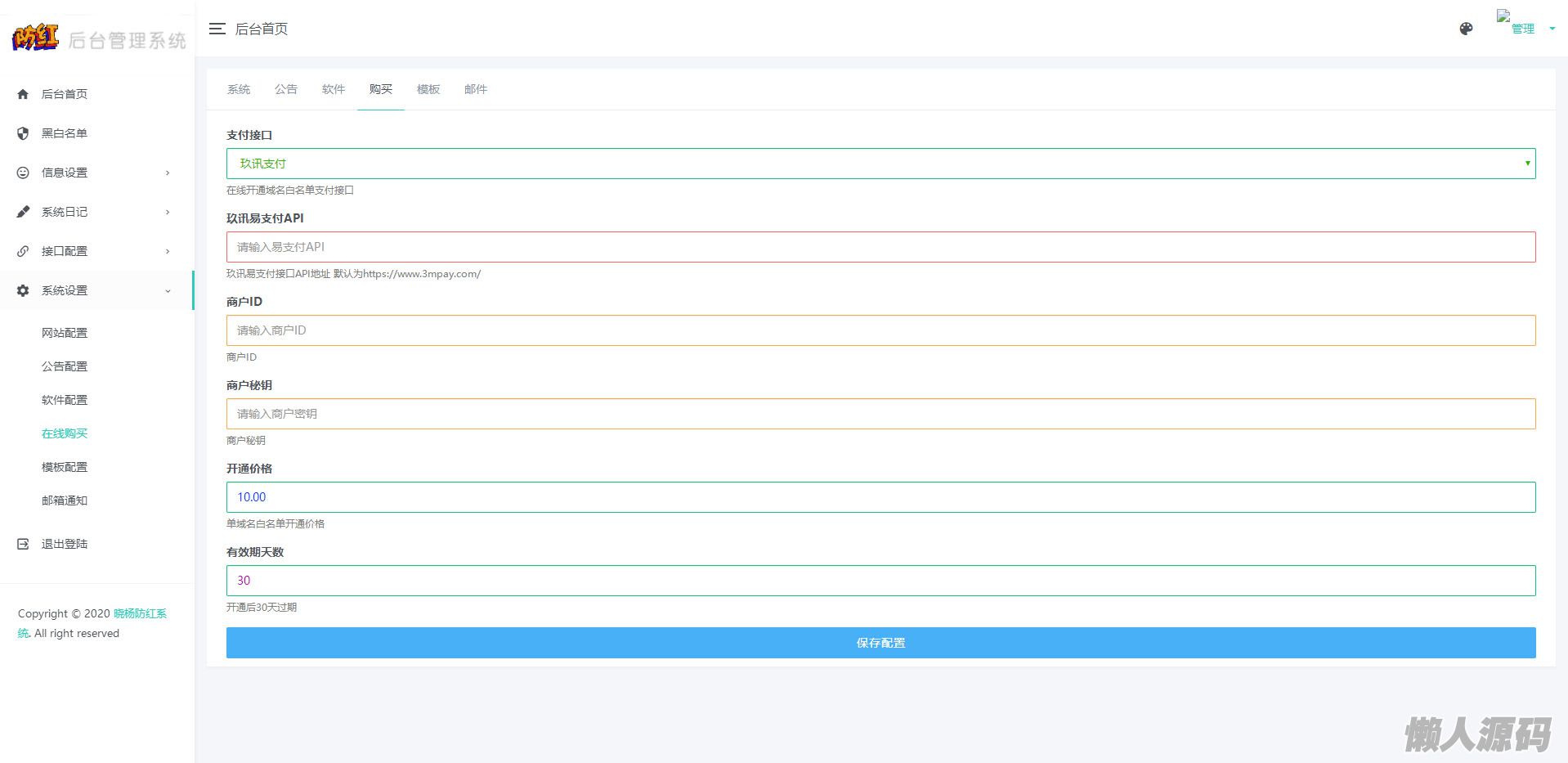Viewport: 1568px width, 763px height.
Task: Open the theme palette icon
Action: [x=1466, y=29]
